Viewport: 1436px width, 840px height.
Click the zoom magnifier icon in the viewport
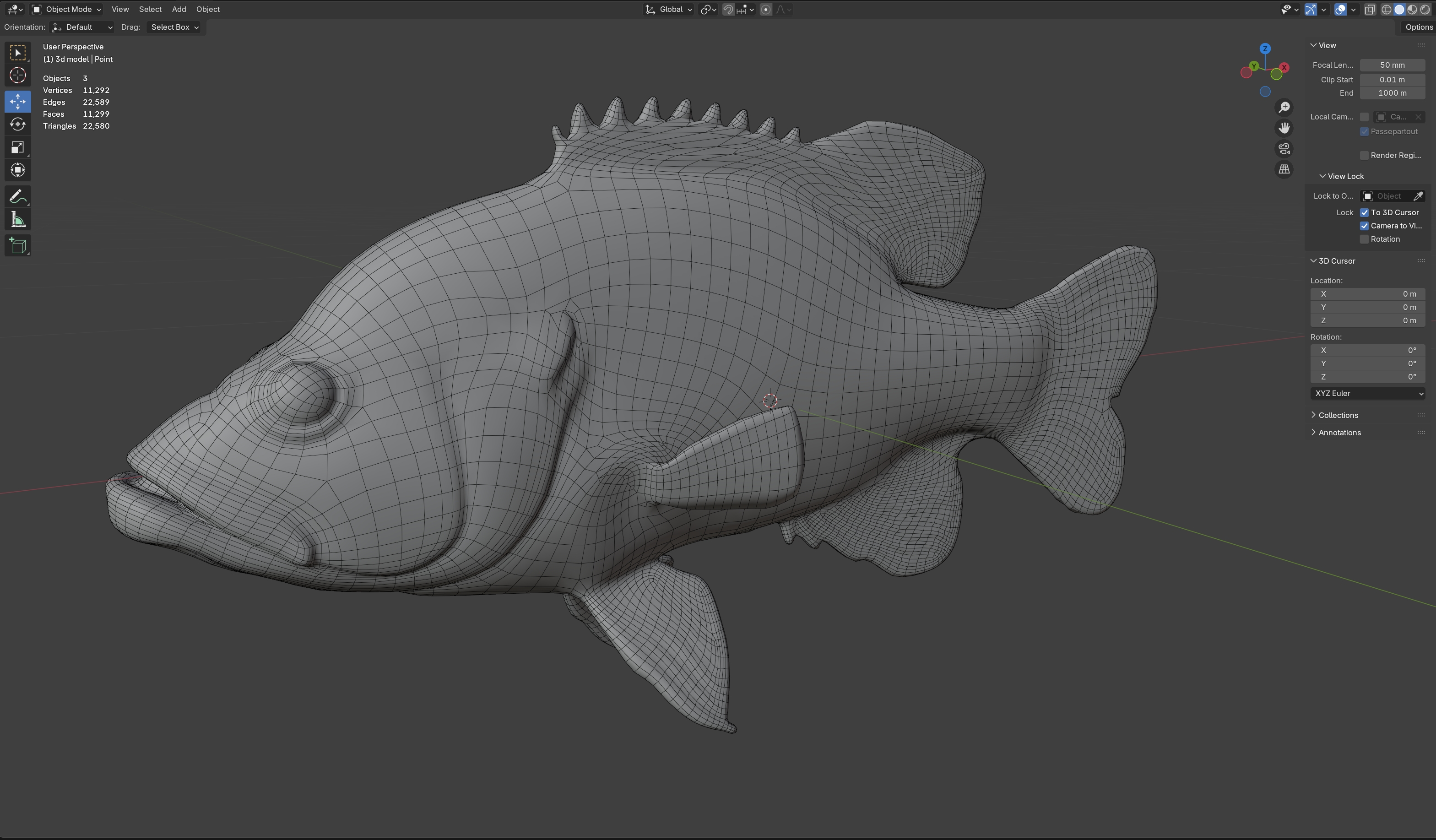(1283, 107)
